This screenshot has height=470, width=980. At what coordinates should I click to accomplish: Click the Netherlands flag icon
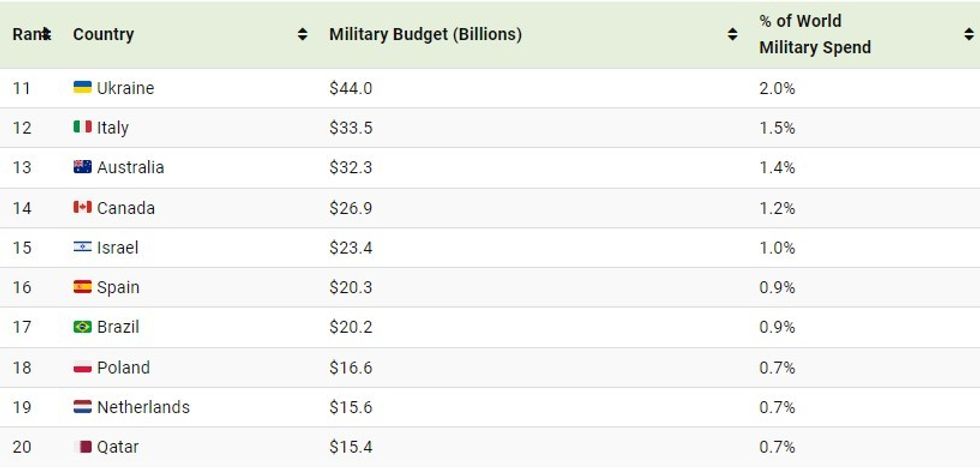(82, 407)
